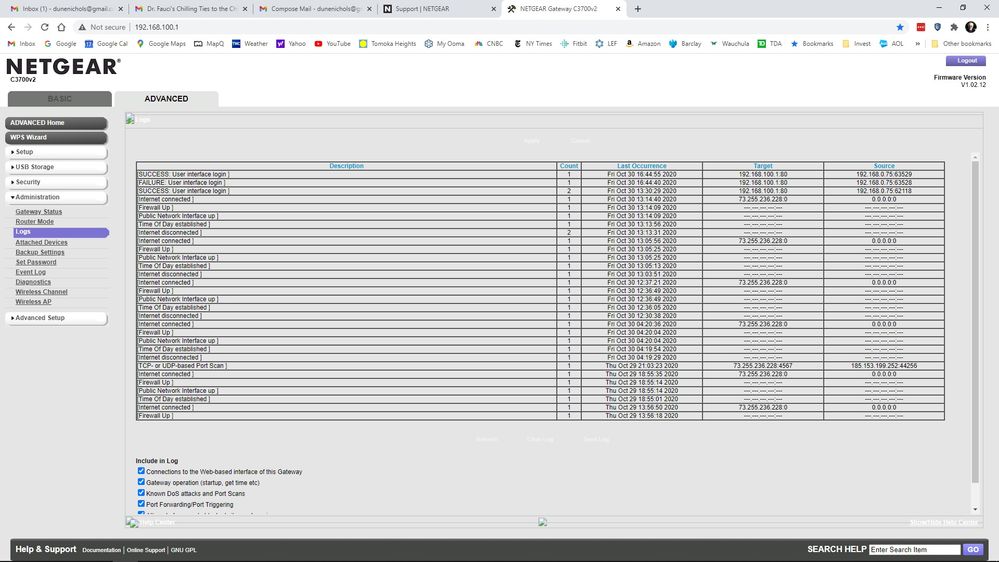This screenshot has height=562, width=999.
Task: Click the Logout button
Action: [966, 61]
